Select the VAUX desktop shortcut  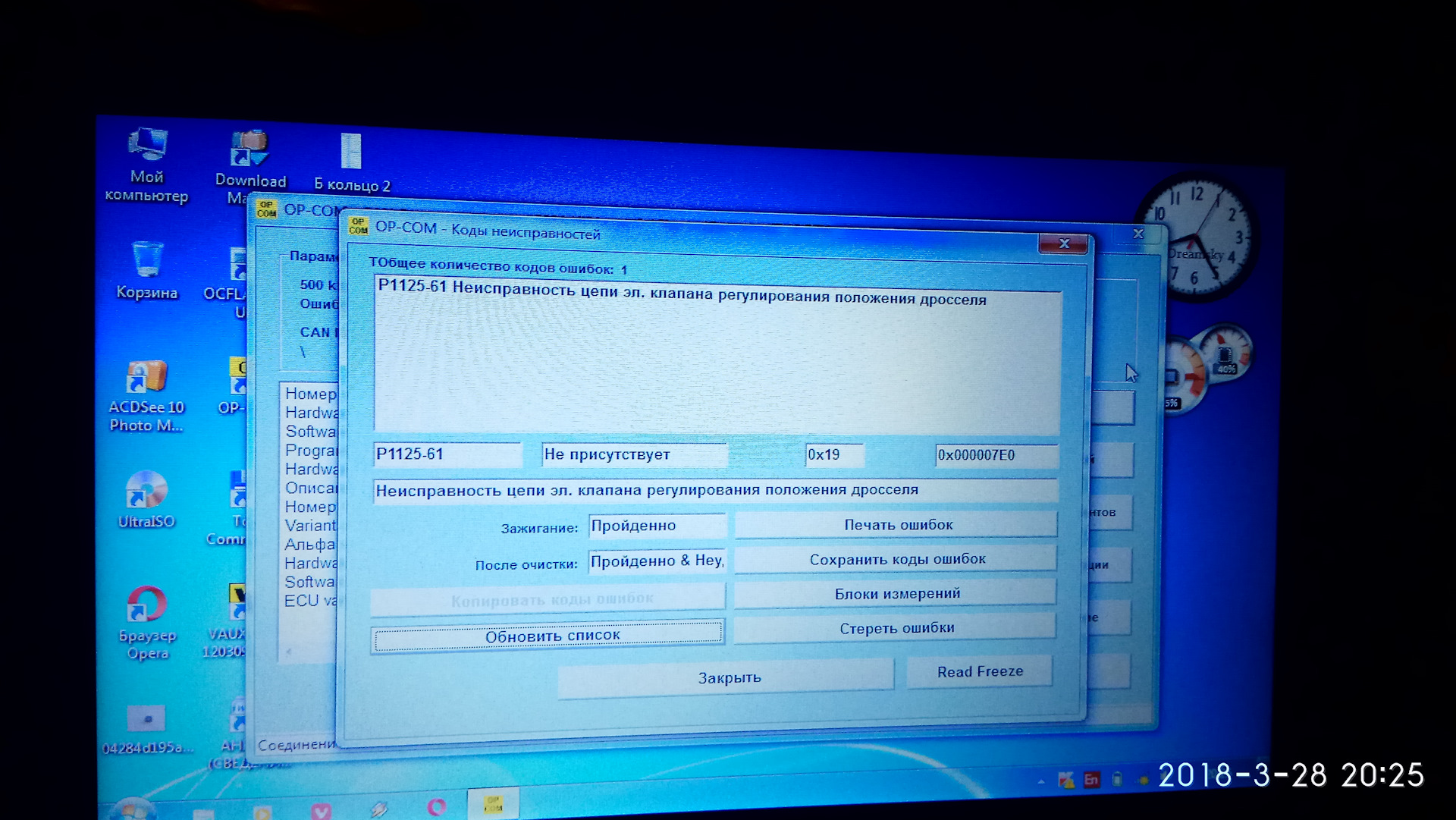click(227, 621)
